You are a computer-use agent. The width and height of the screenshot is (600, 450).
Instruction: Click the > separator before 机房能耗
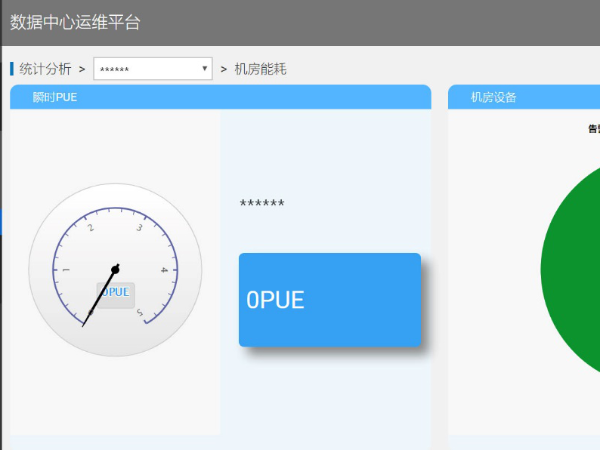point(224,69)
